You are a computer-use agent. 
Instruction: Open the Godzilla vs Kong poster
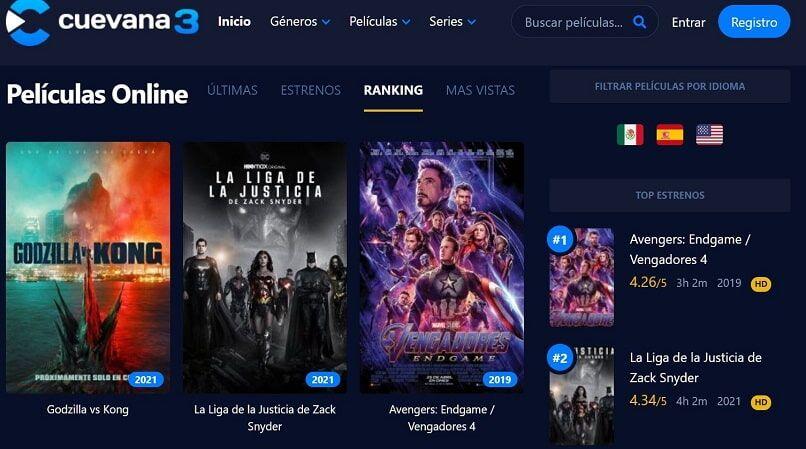coord(88,267)
